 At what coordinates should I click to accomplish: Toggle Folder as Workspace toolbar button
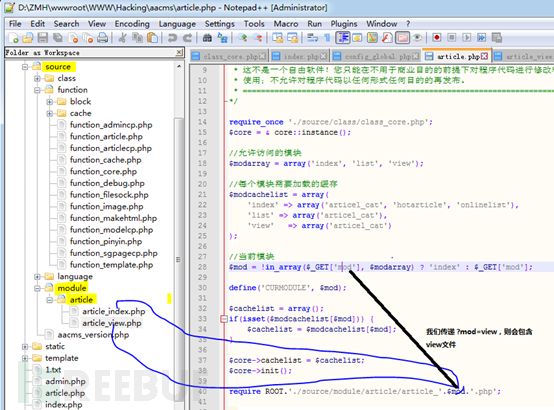[402, 37]
